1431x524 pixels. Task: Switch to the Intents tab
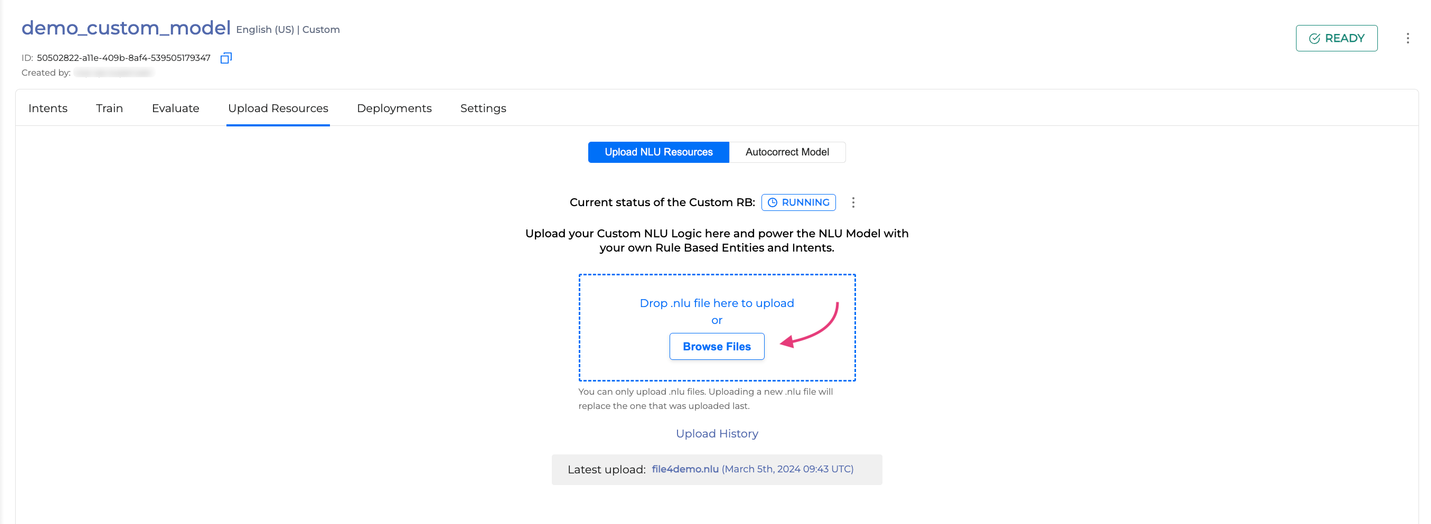pyautogui.click(x=48, y=108)
